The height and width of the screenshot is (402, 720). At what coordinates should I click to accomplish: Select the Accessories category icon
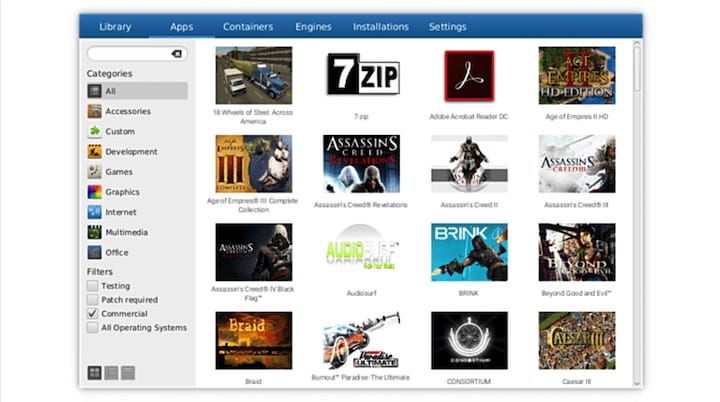(95, 111)
